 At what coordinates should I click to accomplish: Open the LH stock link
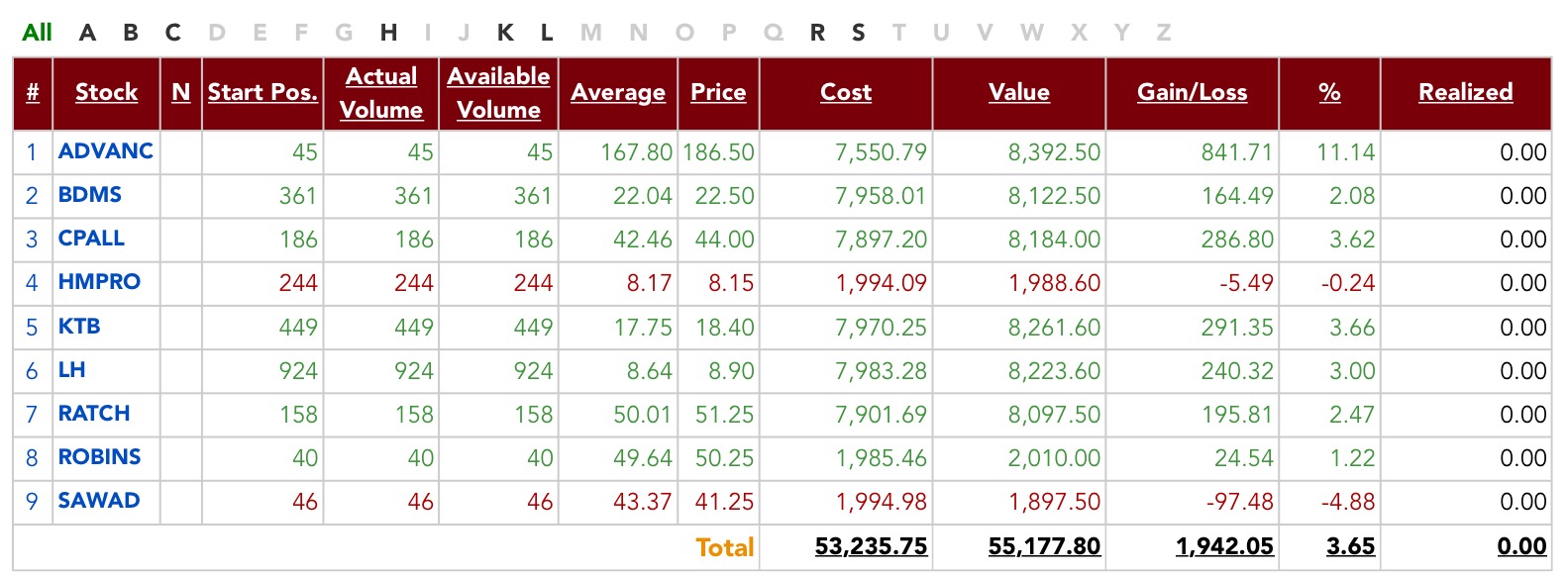click(71, 370)
